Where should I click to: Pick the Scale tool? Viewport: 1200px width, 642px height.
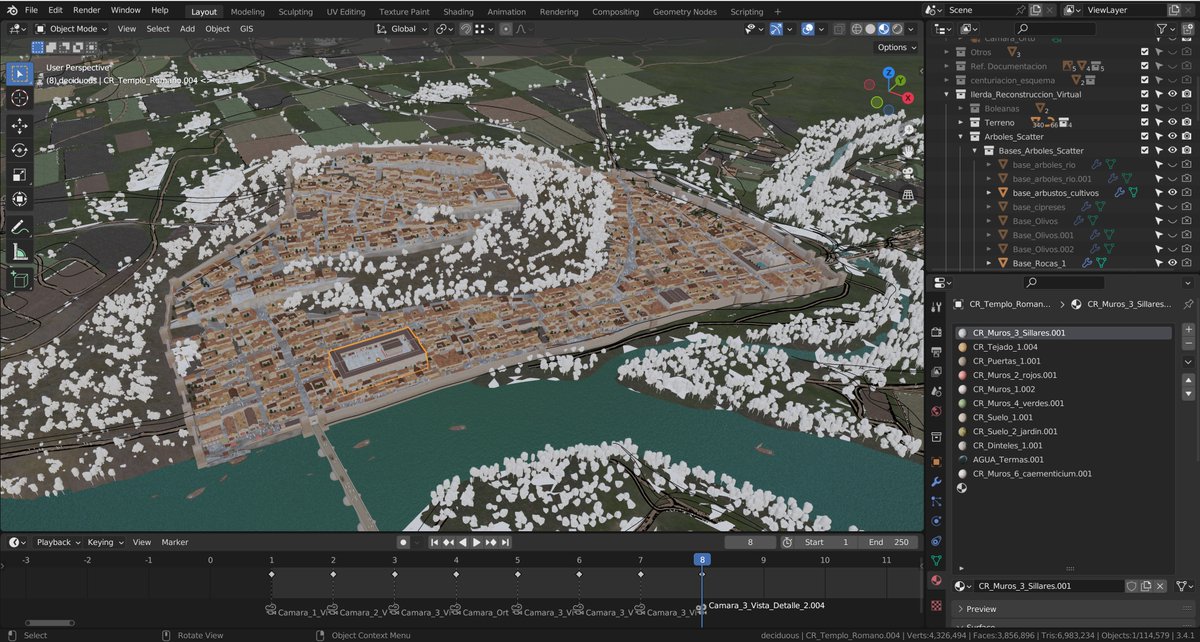click(x=19, y=175)
